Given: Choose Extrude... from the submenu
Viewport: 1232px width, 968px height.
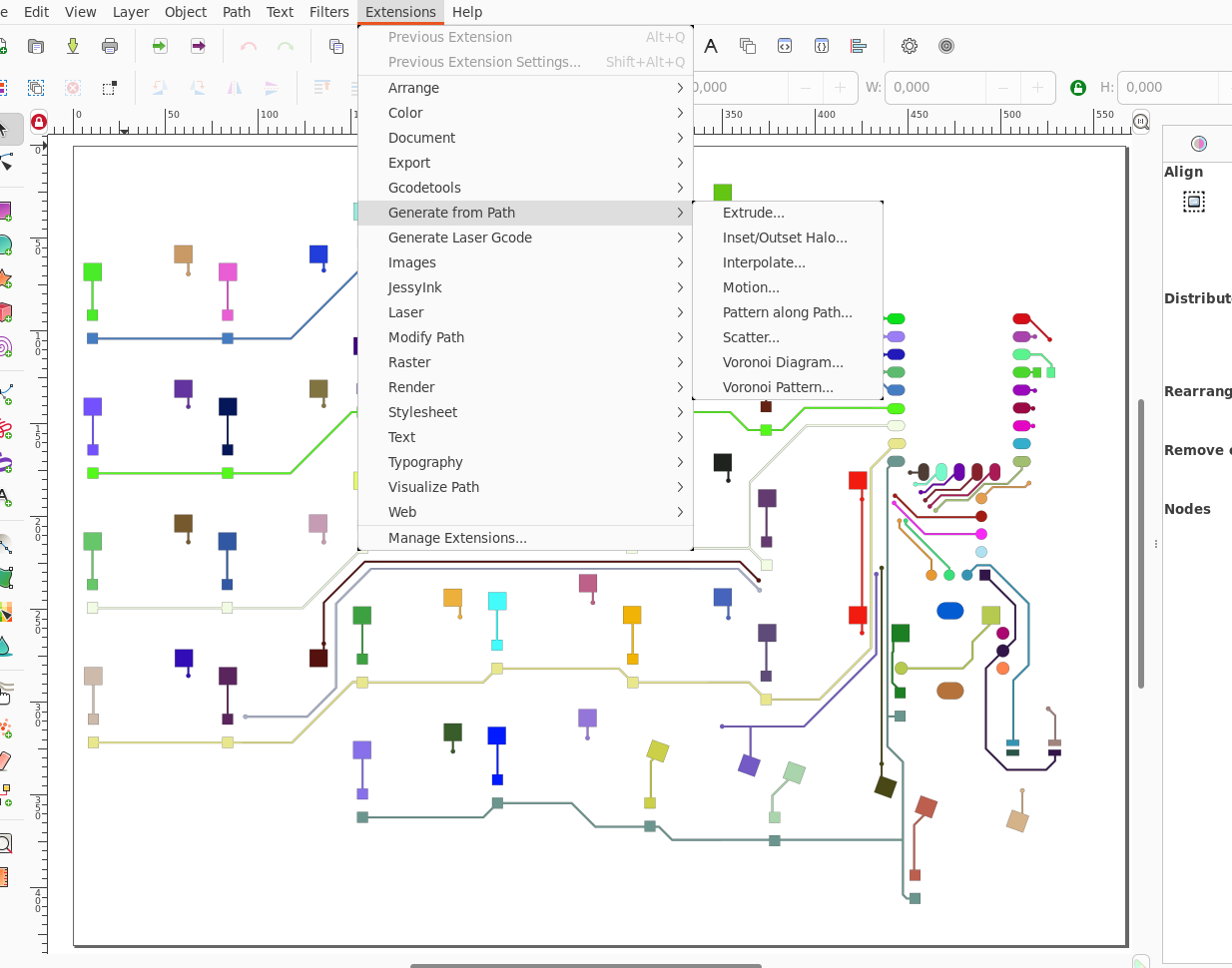Looking at the screenshot, I should click(788, 213).
